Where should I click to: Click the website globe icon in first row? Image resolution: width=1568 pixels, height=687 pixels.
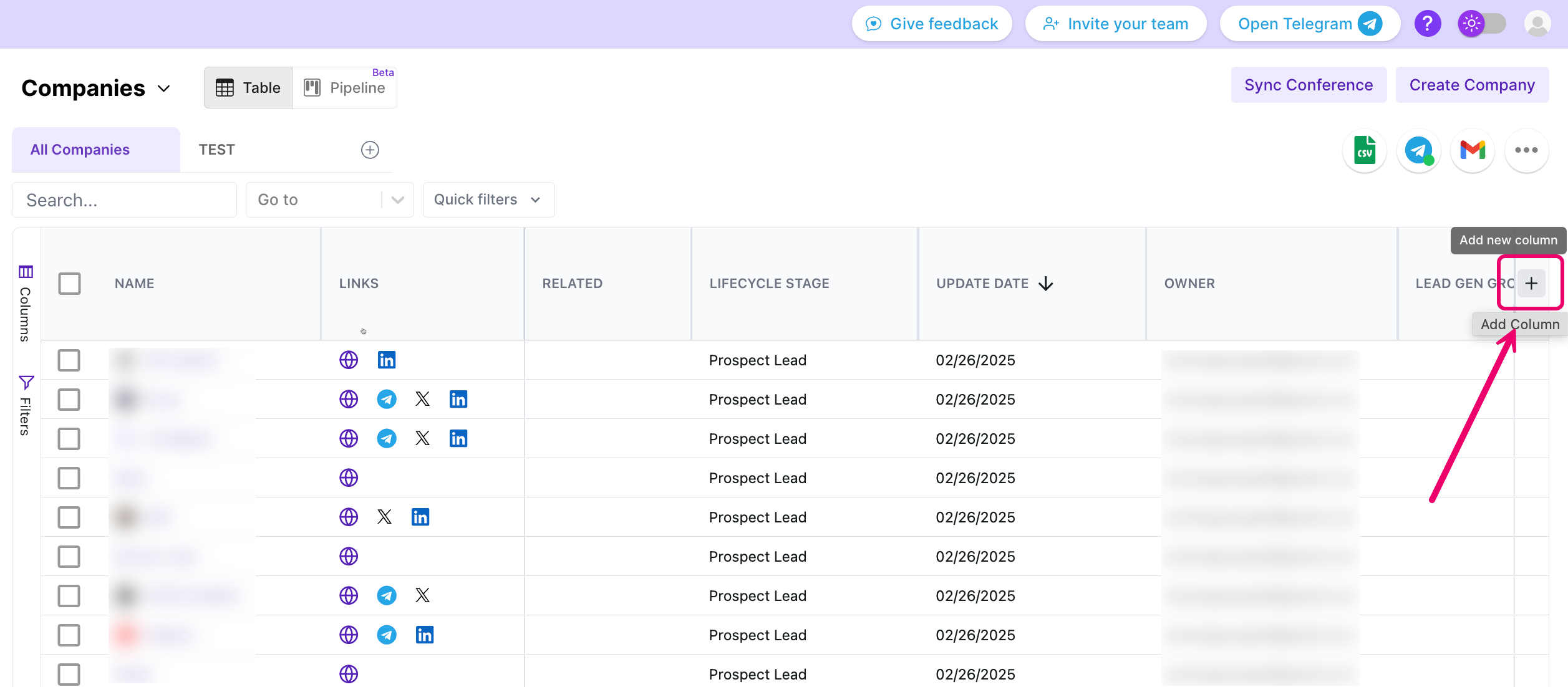pyautogui.click(x=349, y=360)
